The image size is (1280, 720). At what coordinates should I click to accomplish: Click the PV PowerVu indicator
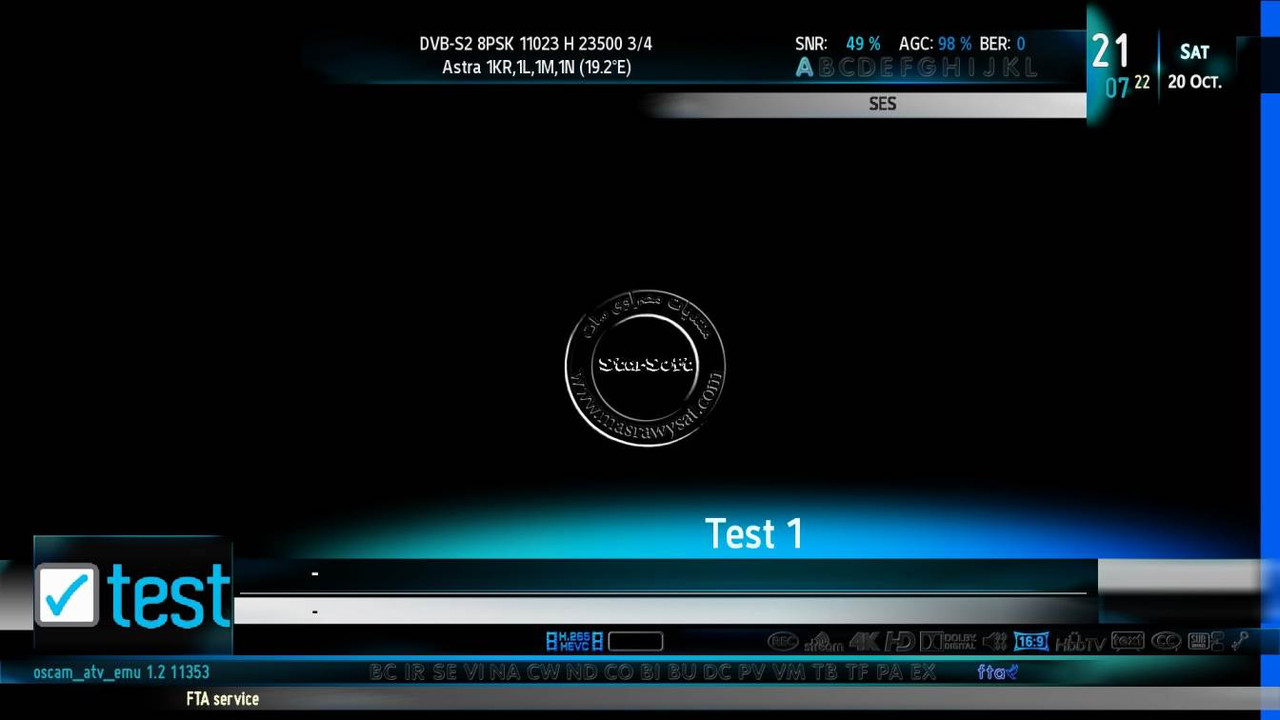[x=754, y=672]
